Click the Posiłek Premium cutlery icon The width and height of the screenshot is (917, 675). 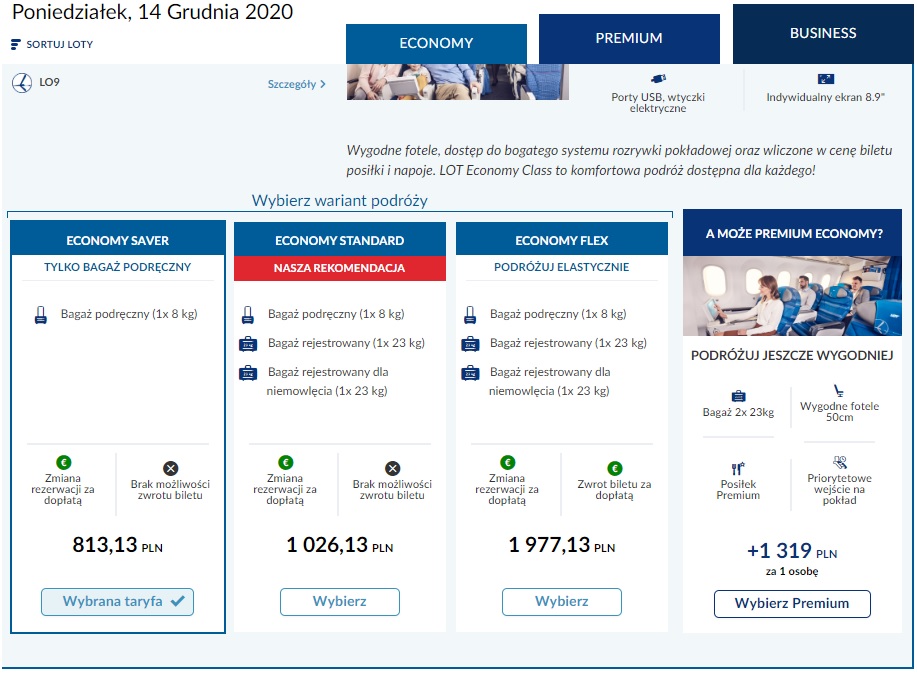pyautogui.click(x=738, y=469)
